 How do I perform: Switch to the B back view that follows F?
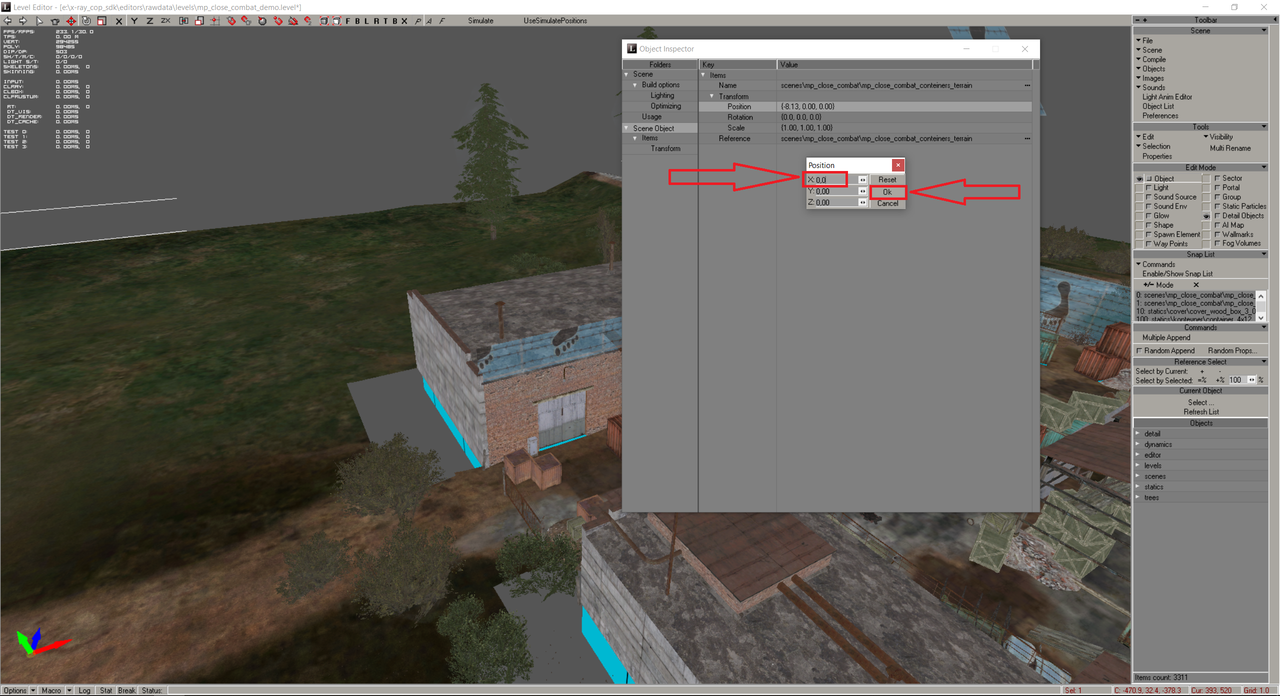click(x=358, y=21)
